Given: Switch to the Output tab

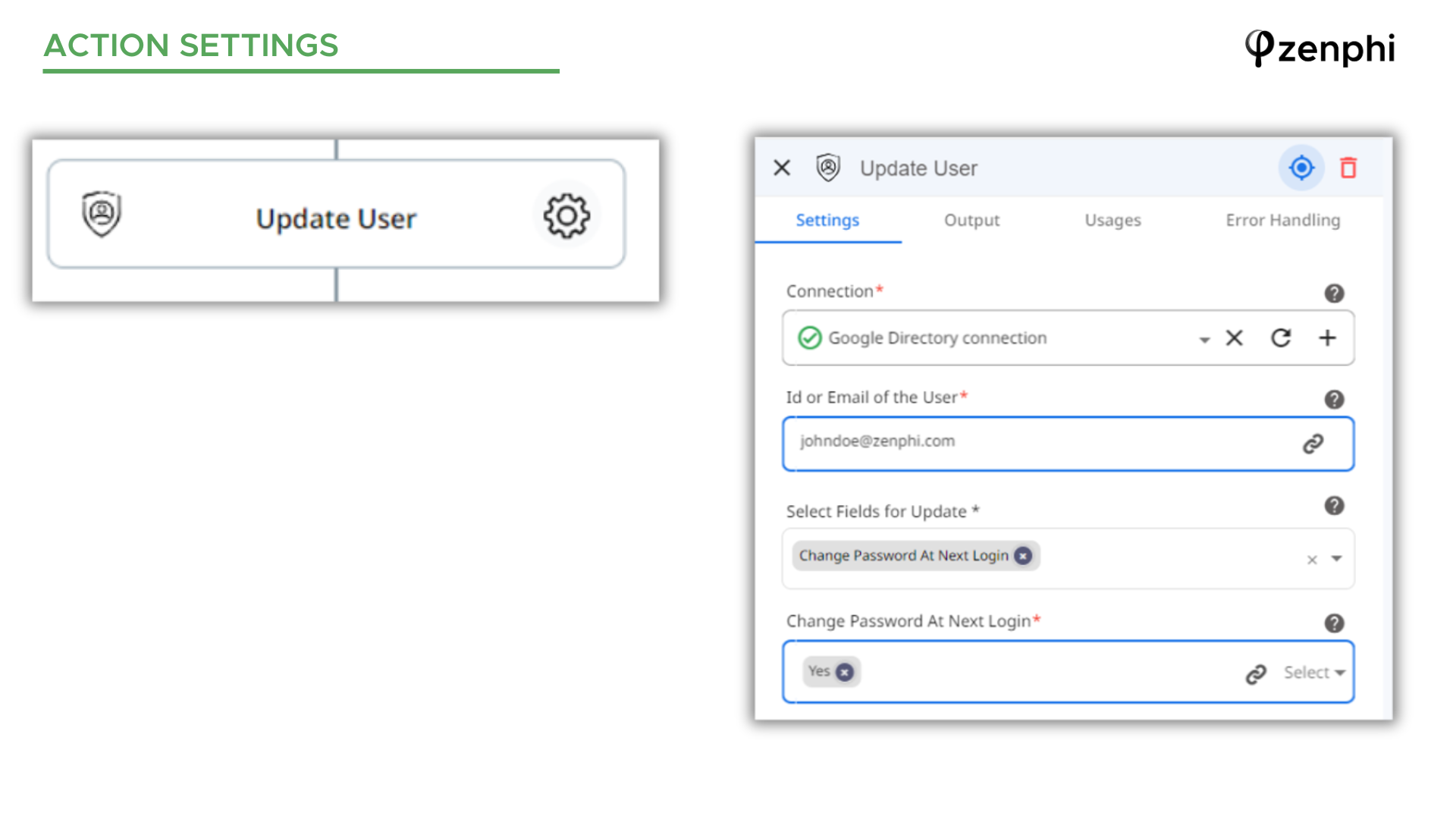Looking at the screenshot, I should 971,220.
